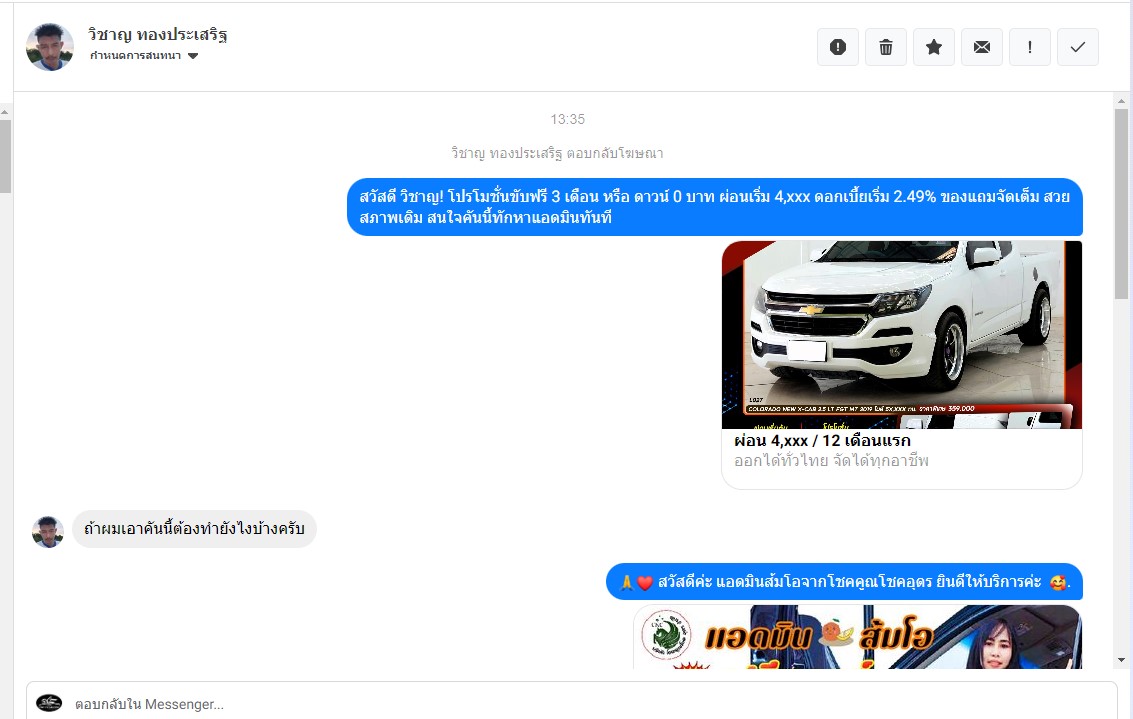The height and width of the screenshot is (719, 1133).
Task: Open the white Chevrolet Colorado ad image
Action: point(902,335)
